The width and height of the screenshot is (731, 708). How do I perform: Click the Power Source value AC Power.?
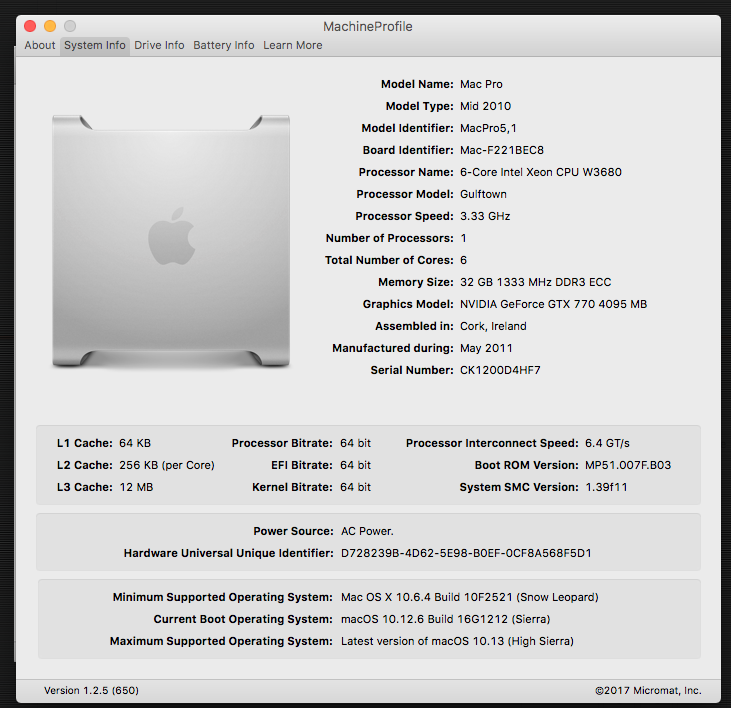coord(367,531)
